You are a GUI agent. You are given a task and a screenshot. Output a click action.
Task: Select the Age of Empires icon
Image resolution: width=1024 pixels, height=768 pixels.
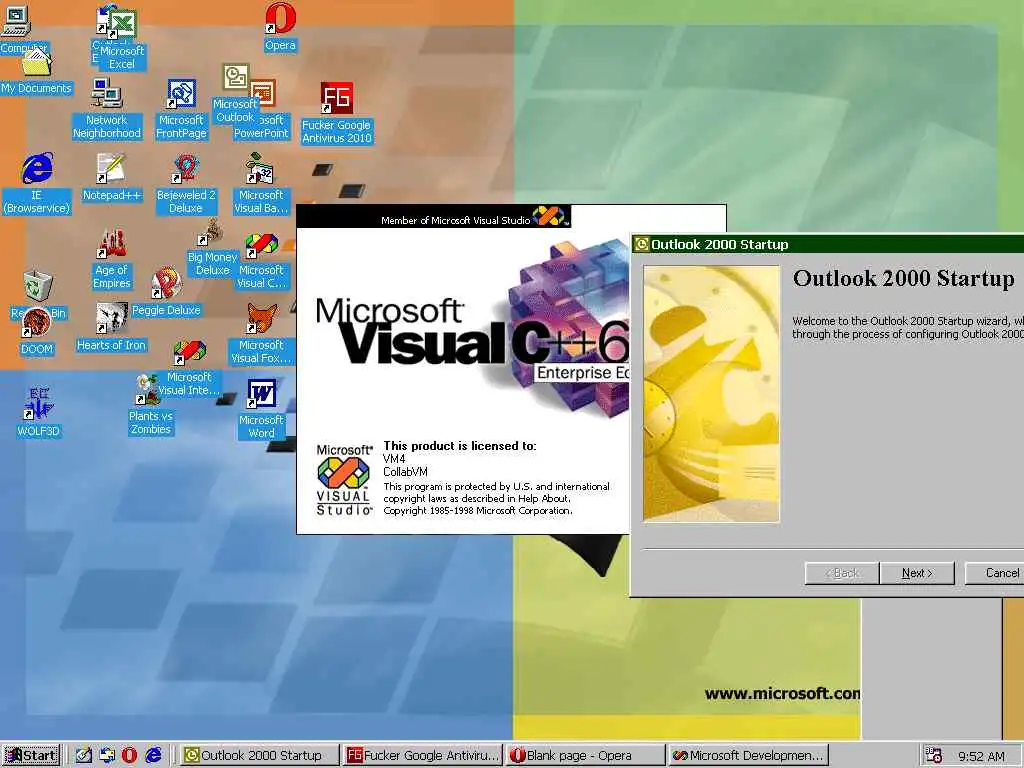(x=112, y=259)
